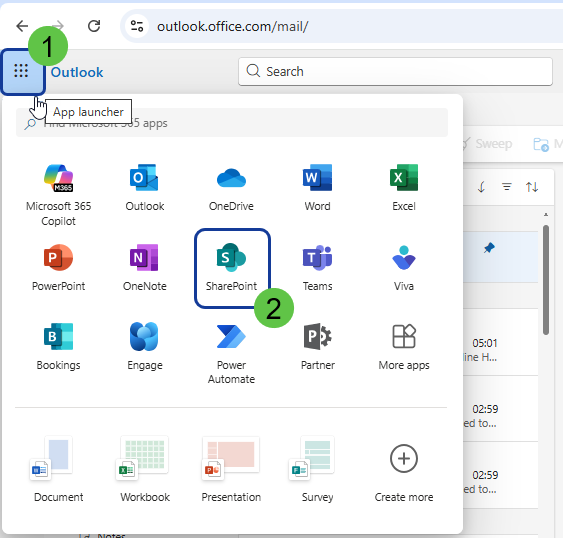Open Viva app
The image size is (563, 538).
coord(404,267)
